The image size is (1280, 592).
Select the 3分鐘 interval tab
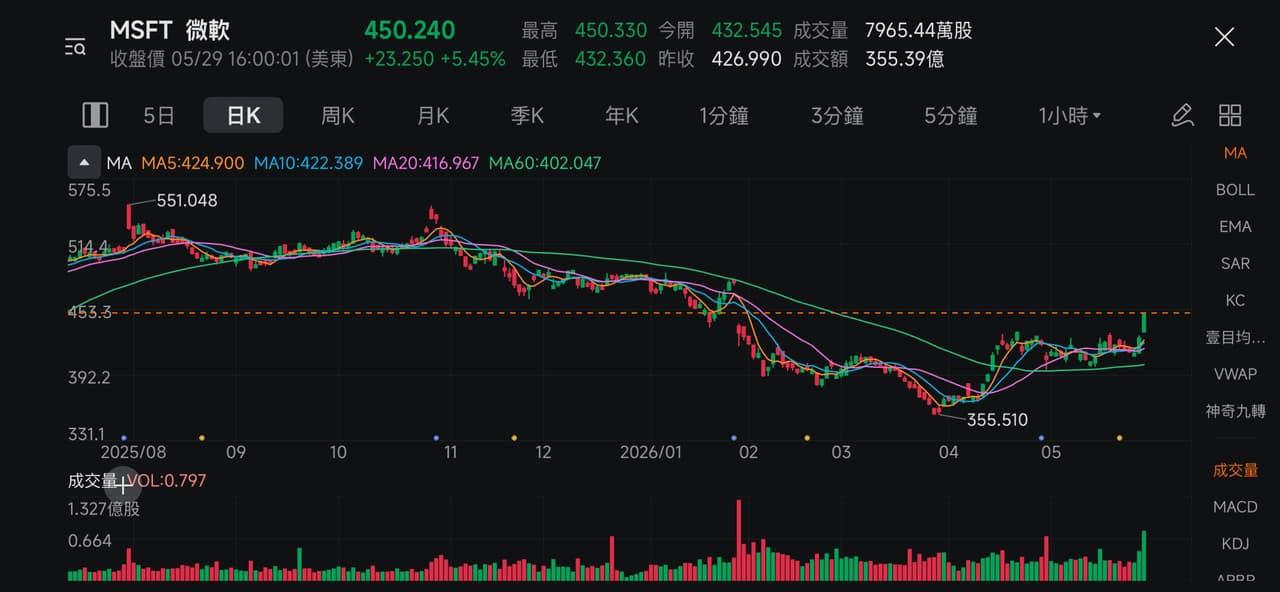(837, 116)
